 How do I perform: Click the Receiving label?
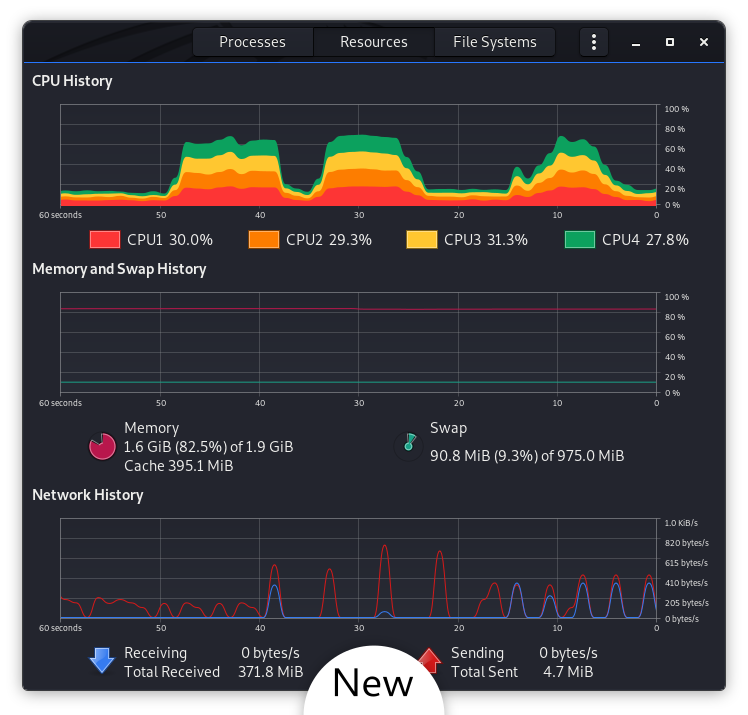pos(156,653)
